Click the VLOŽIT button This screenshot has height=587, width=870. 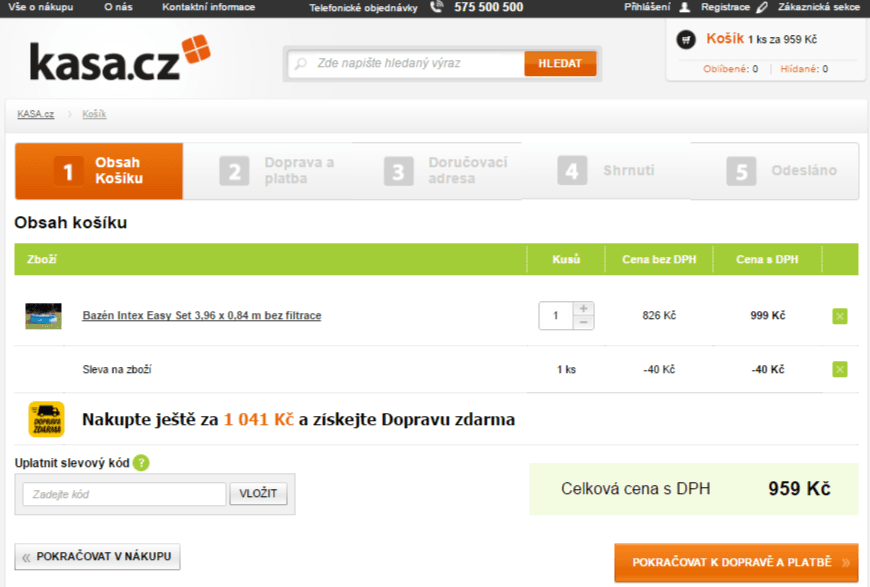tap(258, 493)
